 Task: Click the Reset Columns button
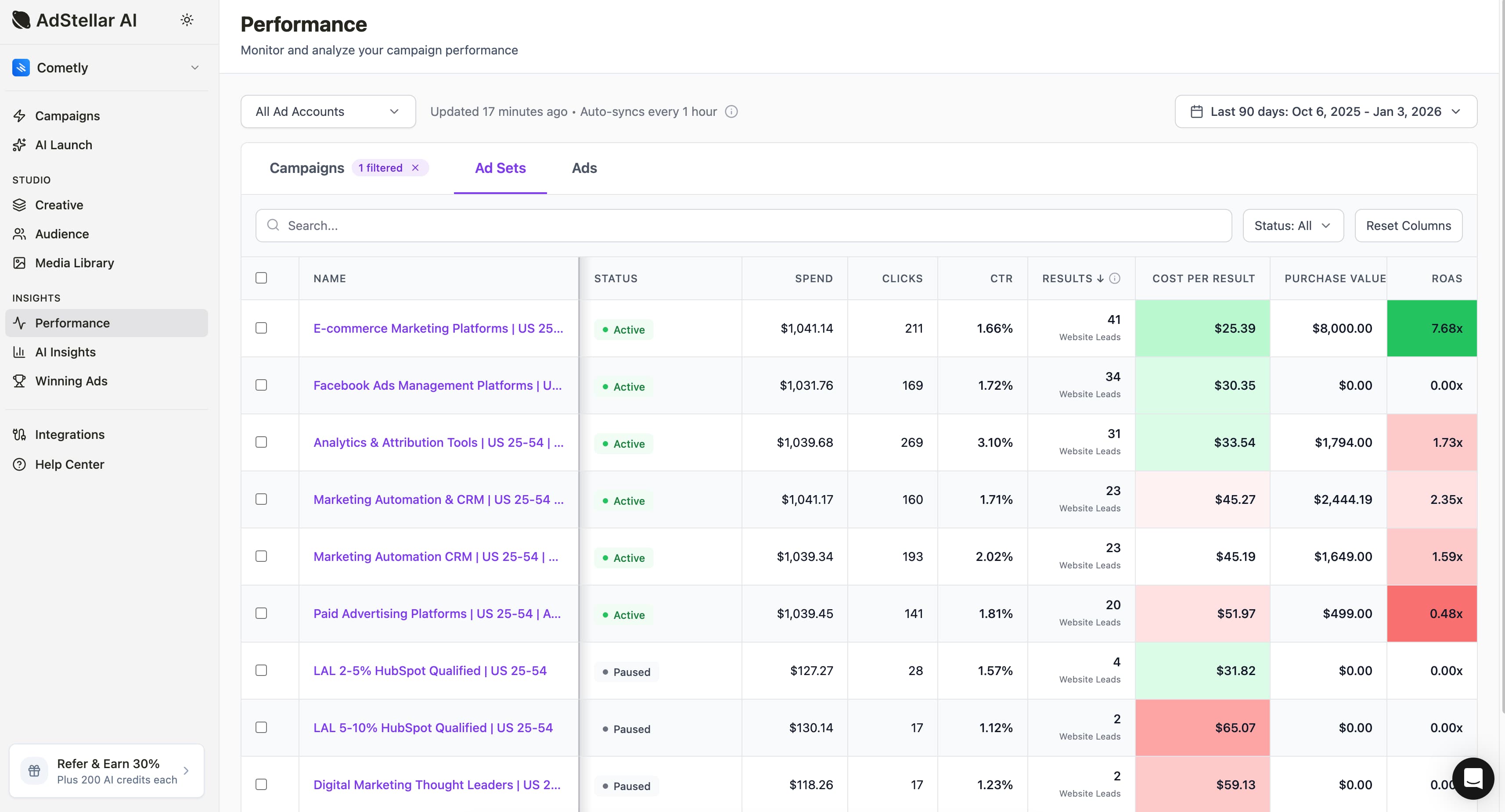1408,226
